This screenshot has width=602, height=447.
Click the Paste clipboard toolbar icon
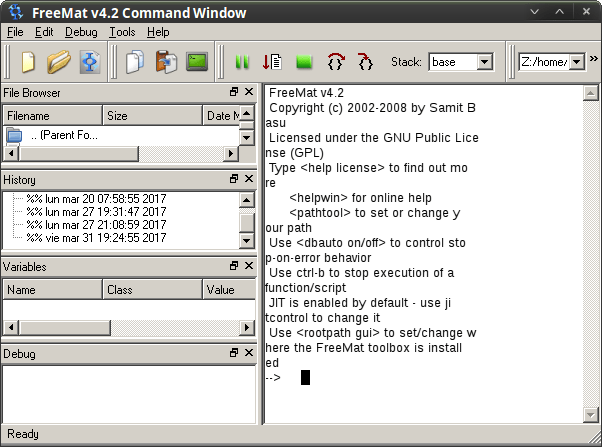point(166,62)
